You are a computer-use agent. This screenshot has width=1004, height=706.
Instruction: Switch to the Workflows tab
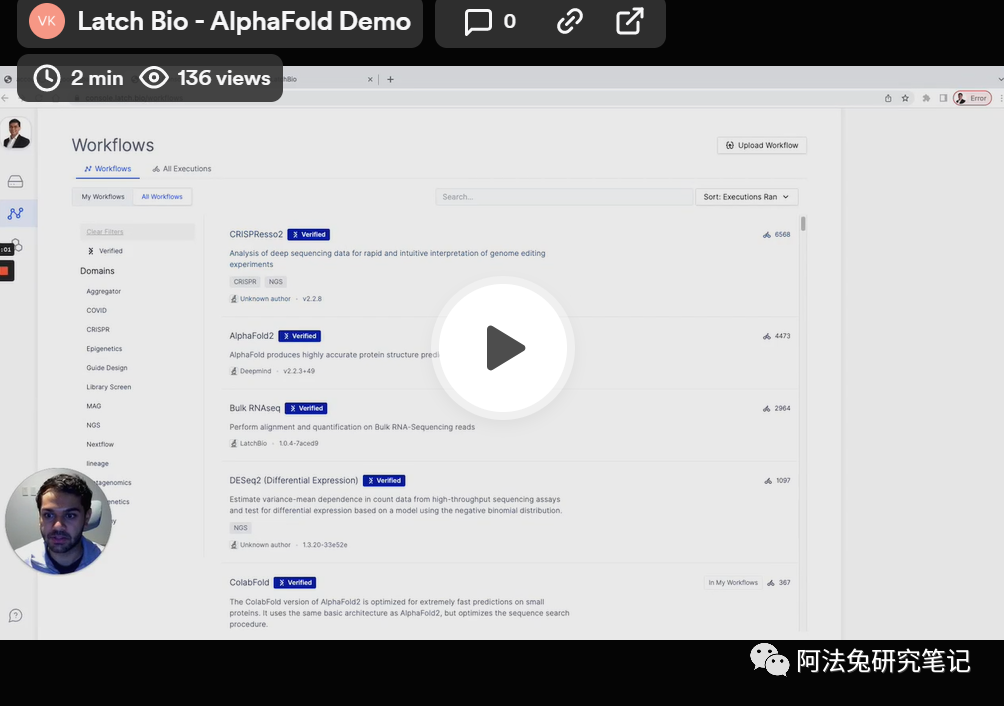tap(108, 169)
